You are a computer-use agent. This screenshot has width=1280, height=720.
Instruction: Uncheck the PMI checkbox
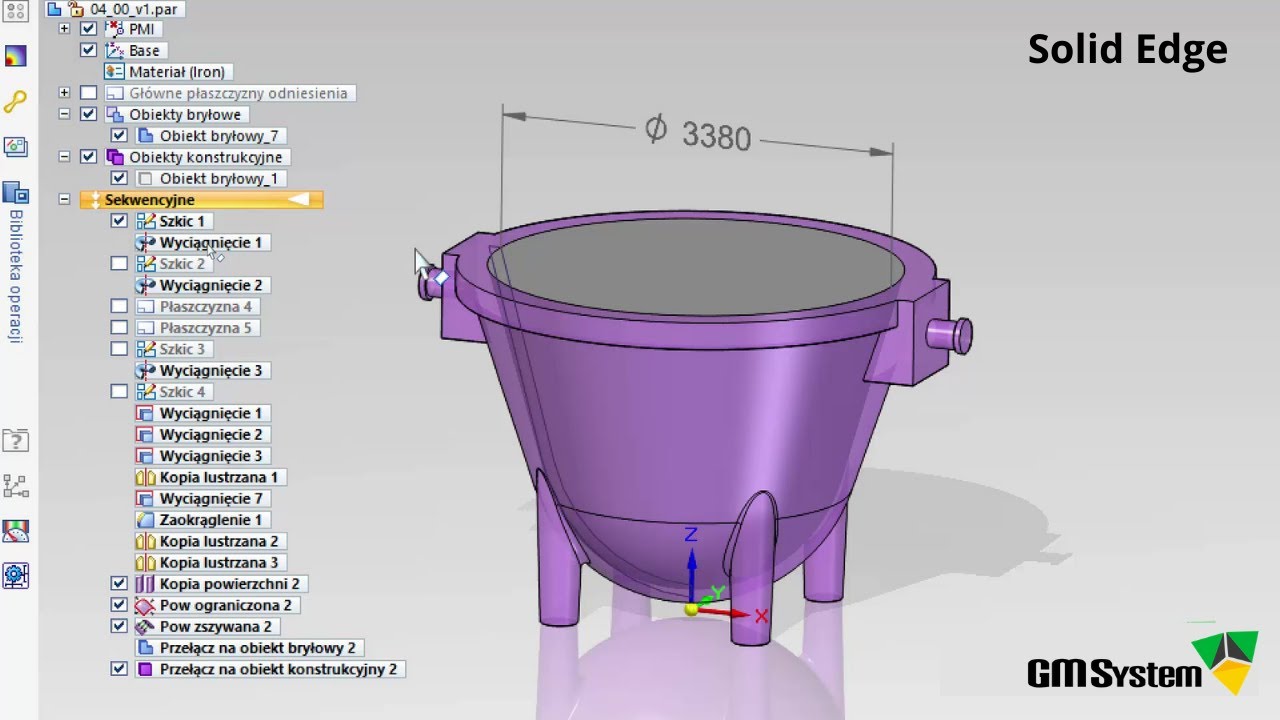tap(88, 29)
